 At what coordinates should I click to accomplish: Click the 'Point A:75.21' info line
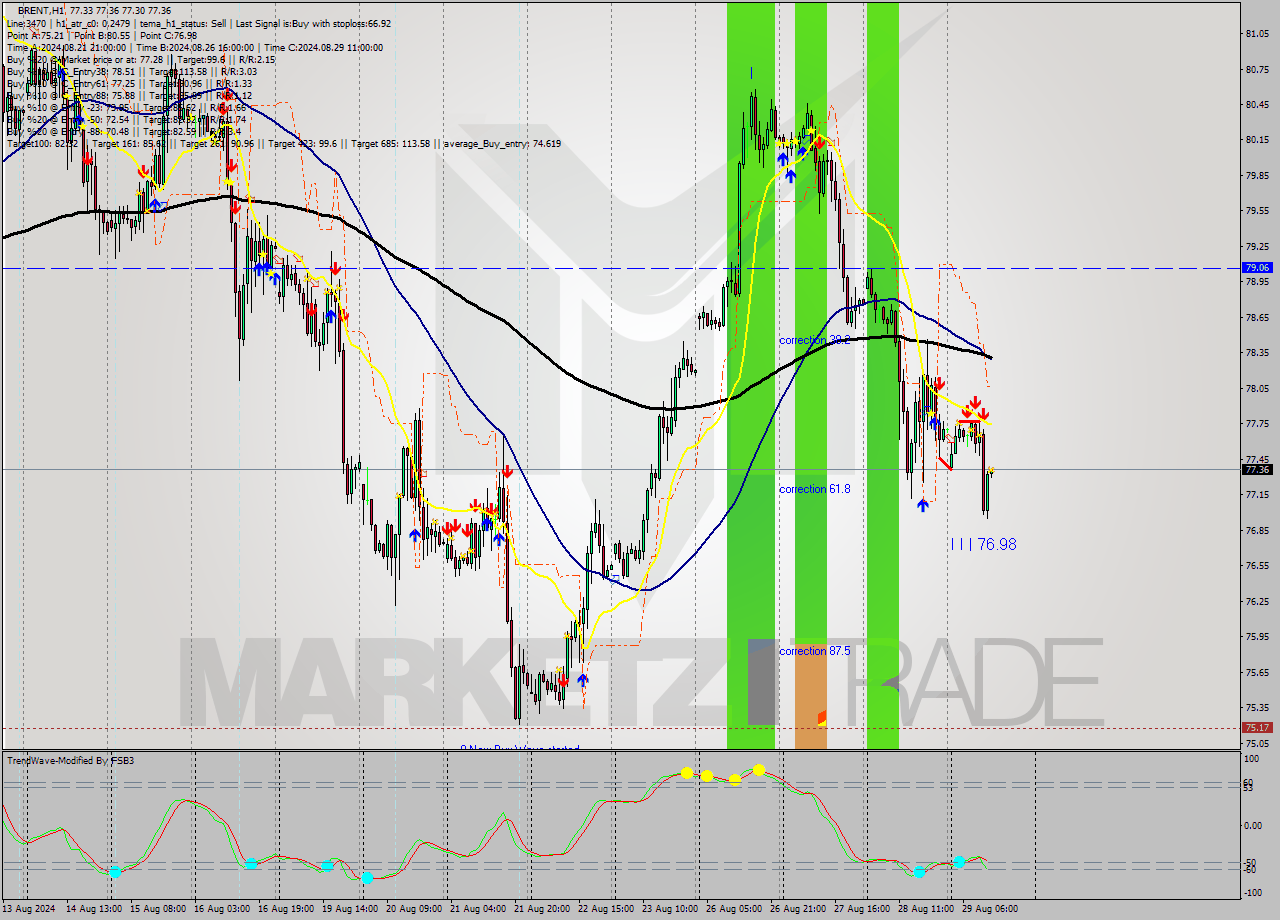point(36,35)
